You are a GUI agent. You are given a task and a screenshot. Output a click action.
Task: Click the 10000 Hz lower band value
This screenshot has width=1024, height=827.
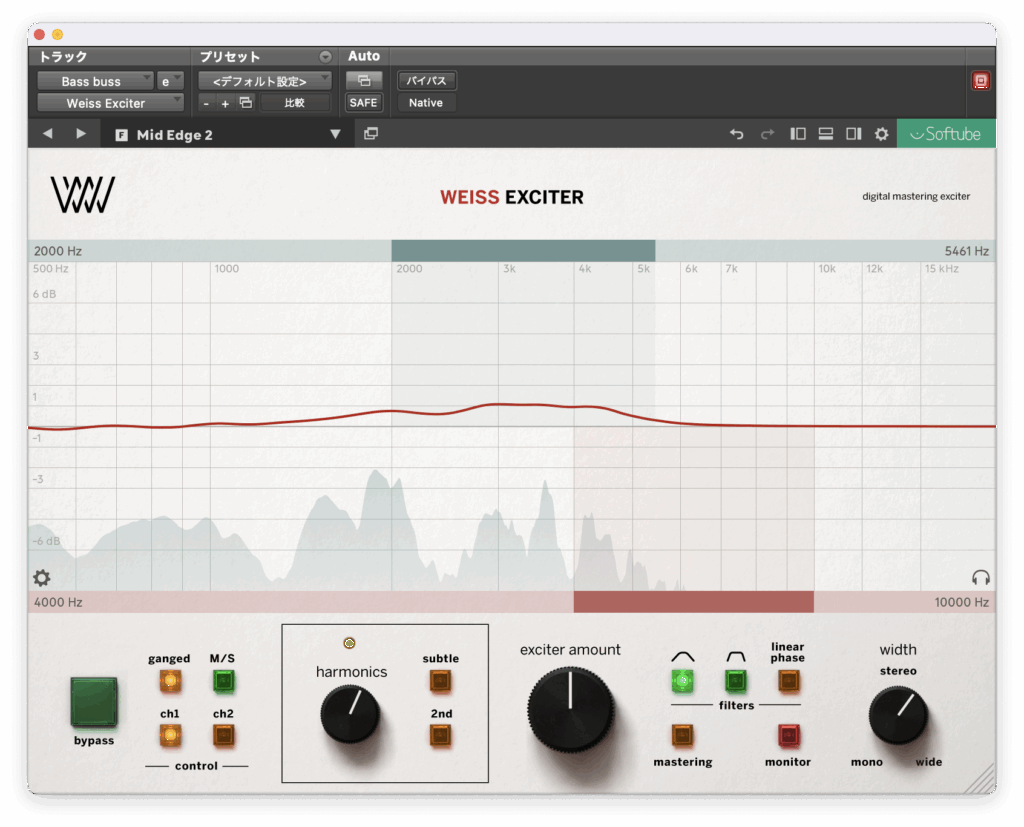click(x=961, y=602)
